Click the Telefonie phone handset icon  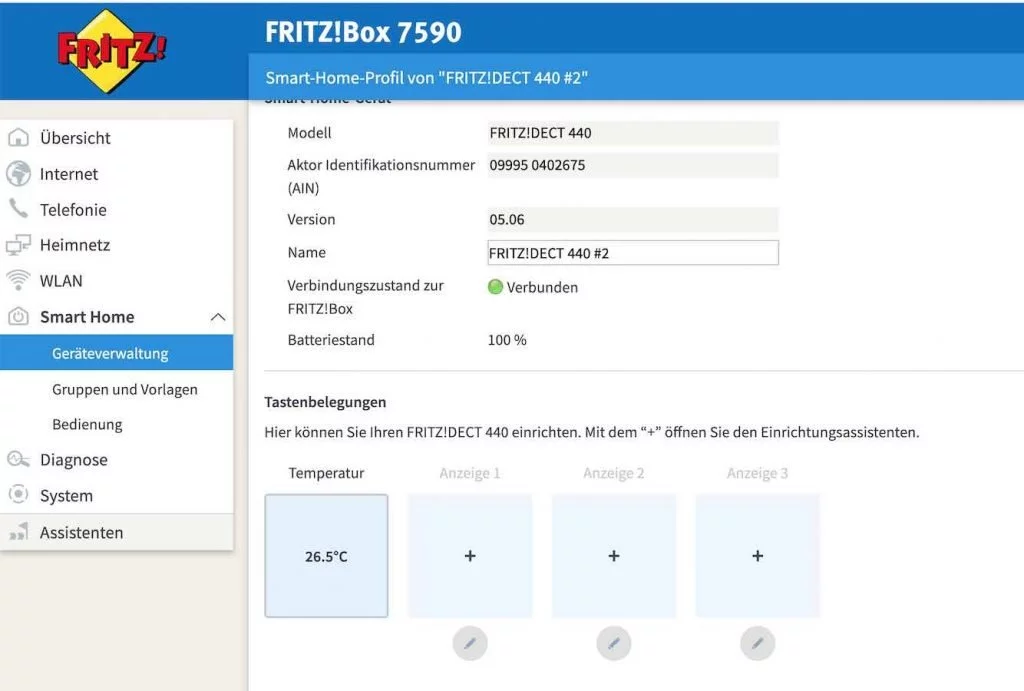point(18,209)
